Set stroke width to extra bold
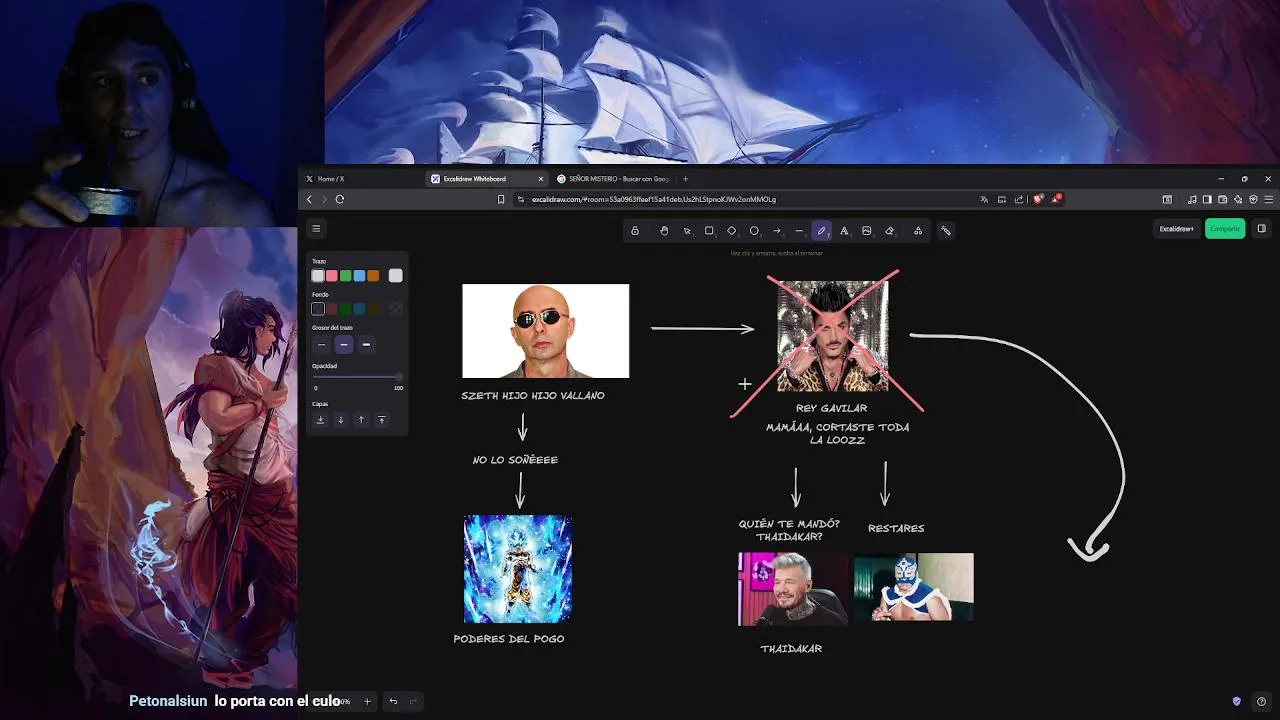Screen dimensions: 1280x720 click(x=366, y=345)
